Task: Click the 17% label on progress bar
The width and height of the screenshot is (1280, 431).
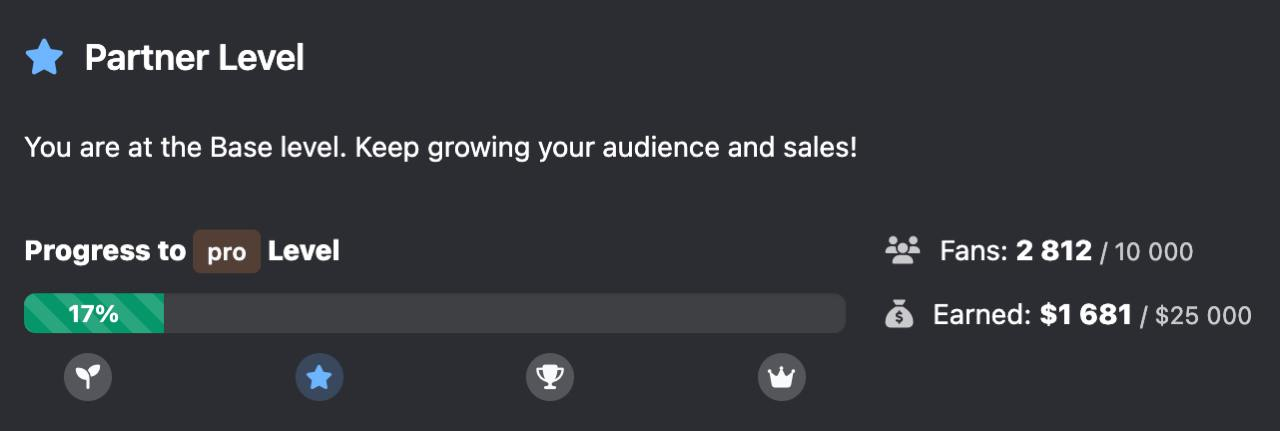Action: [93, 314]
